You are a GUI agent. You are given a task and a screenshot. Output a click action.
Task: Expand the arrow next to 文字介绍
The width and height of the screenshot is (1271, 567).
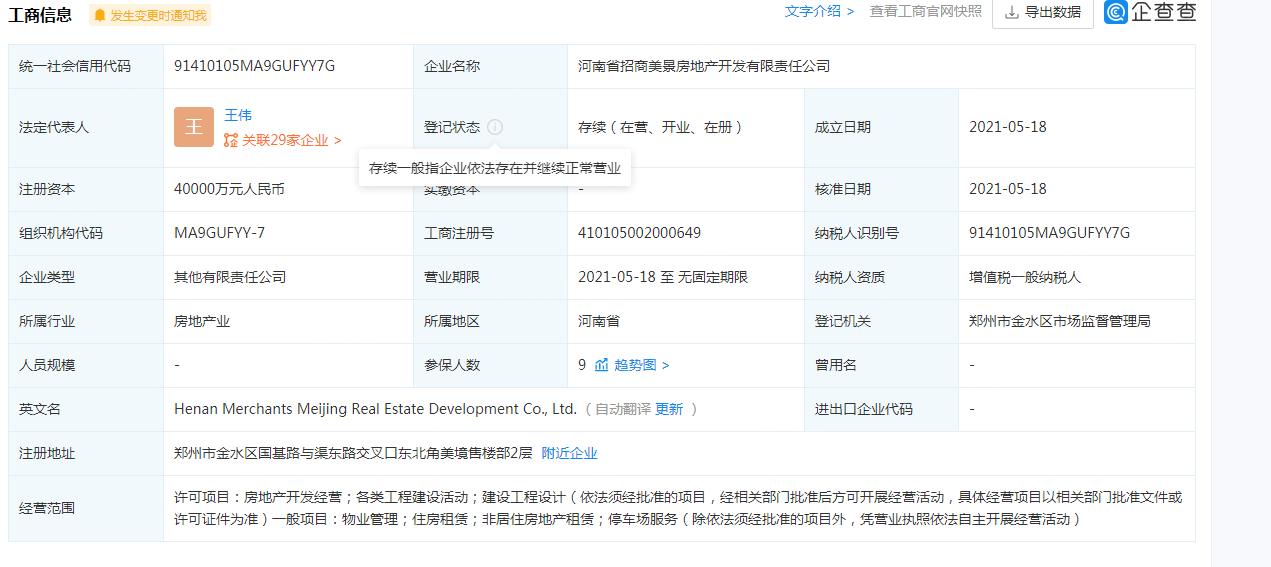pyautogui.click(x=850, y=11)
